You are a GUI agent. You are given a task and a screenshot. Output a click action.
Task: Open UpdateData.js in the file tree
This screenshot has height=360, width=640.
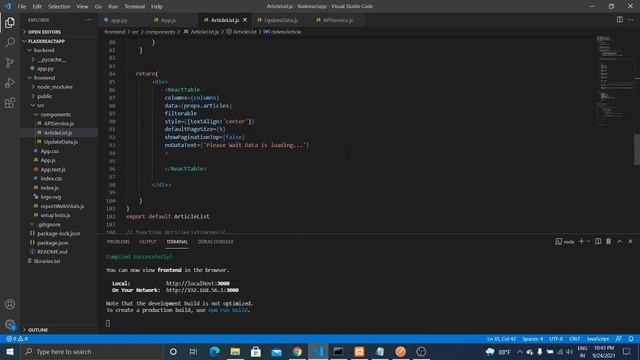pyautogui.click(x=60, y=142)
